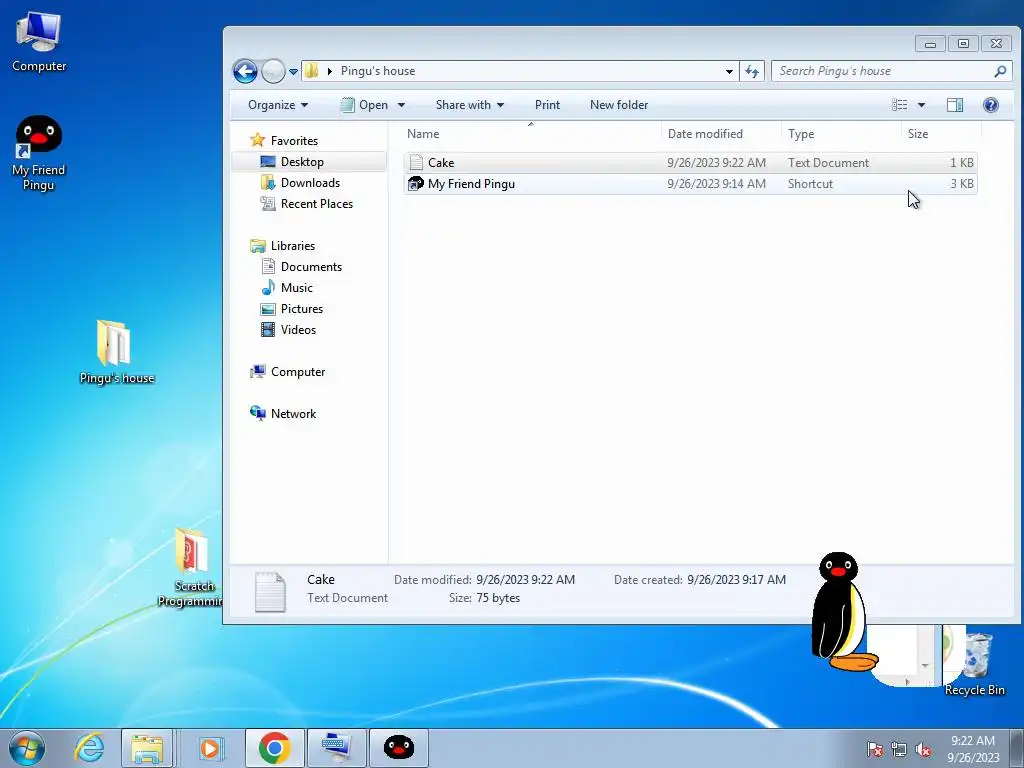Click the Cake file date 9/26/2023 9:22 AM

716,163
